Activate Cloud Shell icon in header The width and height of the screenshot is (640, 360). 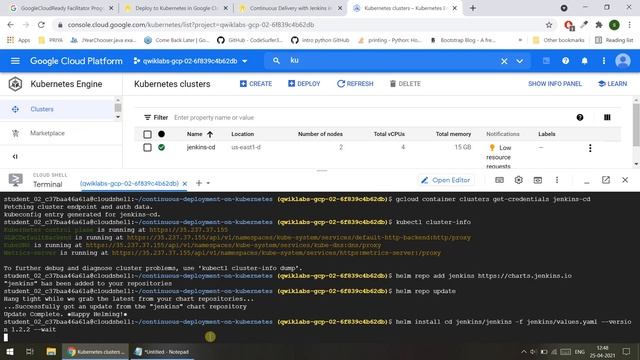point(546,61)
